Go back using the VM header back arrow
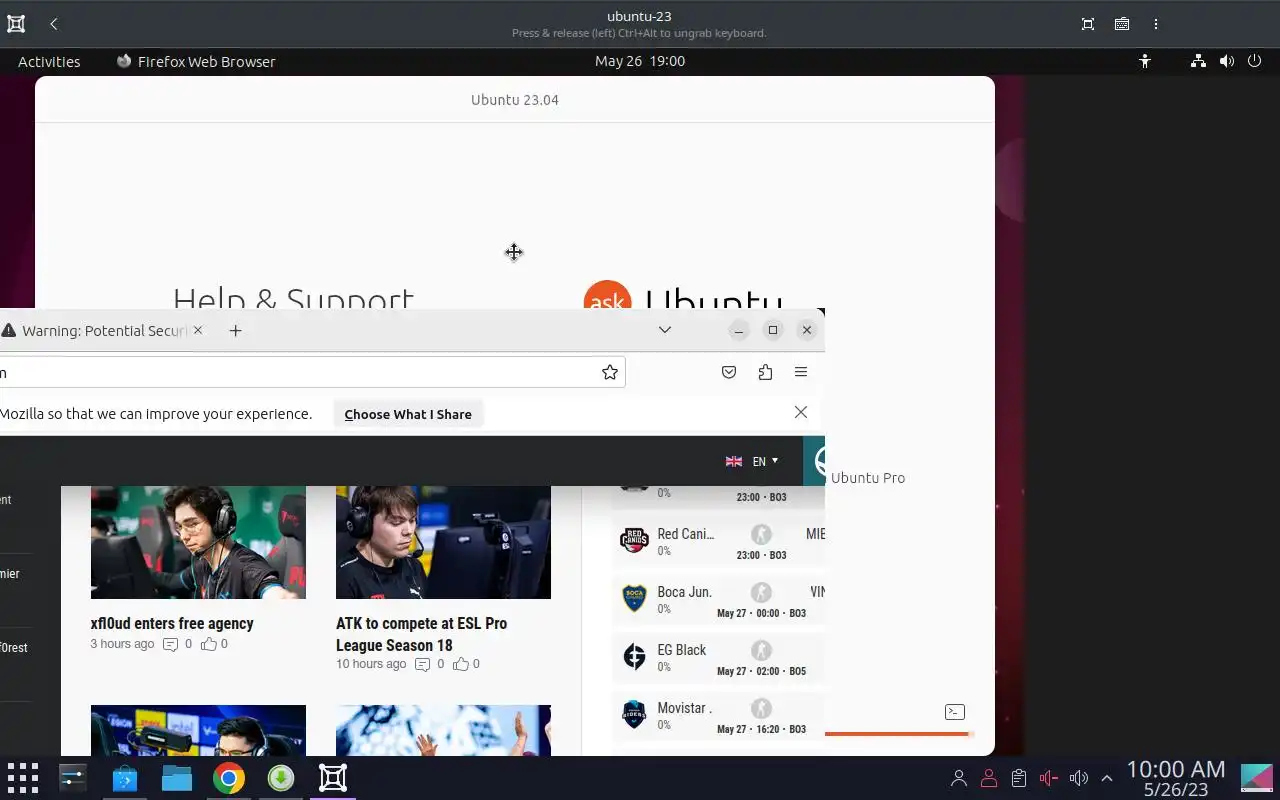Screen dimensions: 1280x800 coord(54,24)
